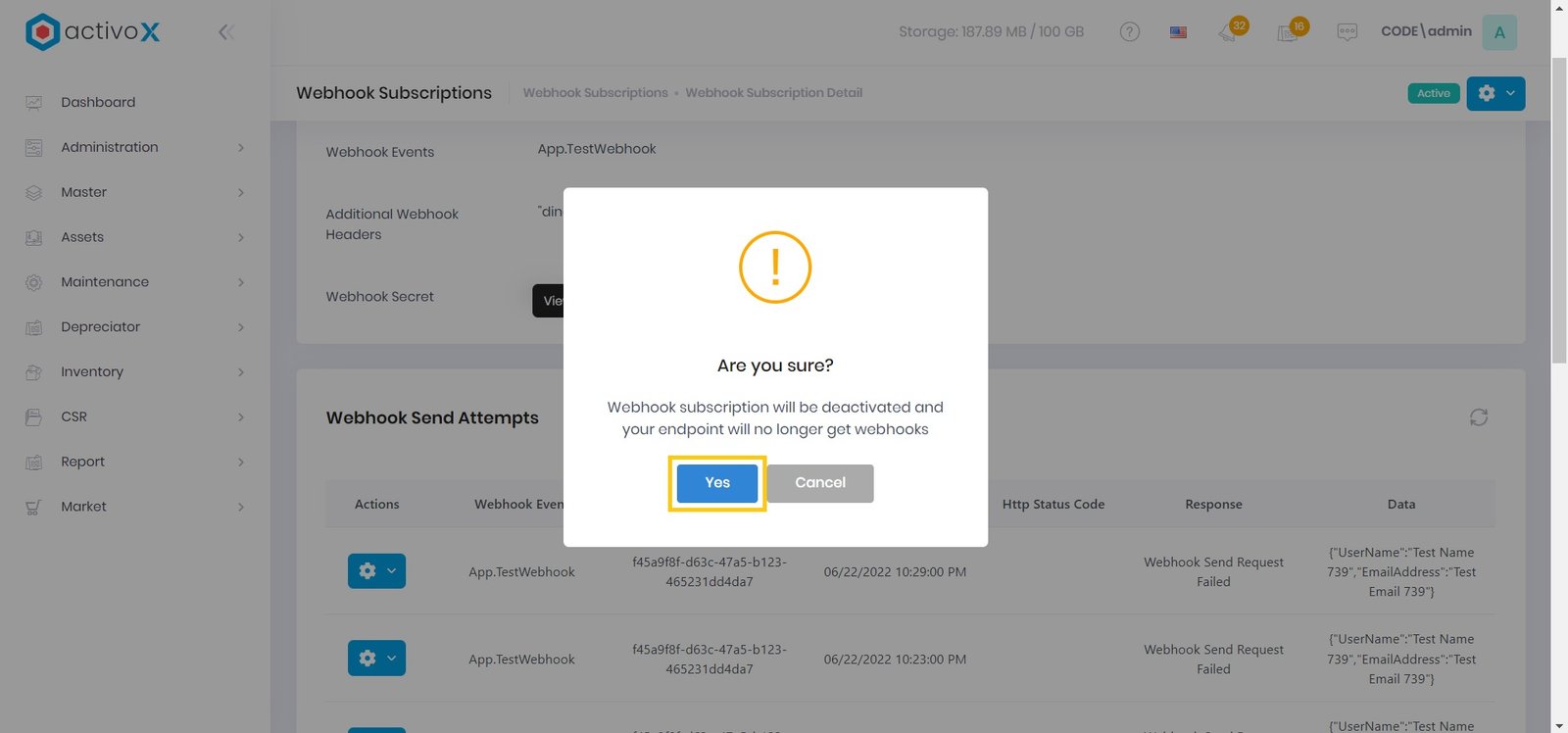Click the page vertical scrollbar
This screenshot has width=1568, height=733.
pyautogui.click(x=1559, y=212)
